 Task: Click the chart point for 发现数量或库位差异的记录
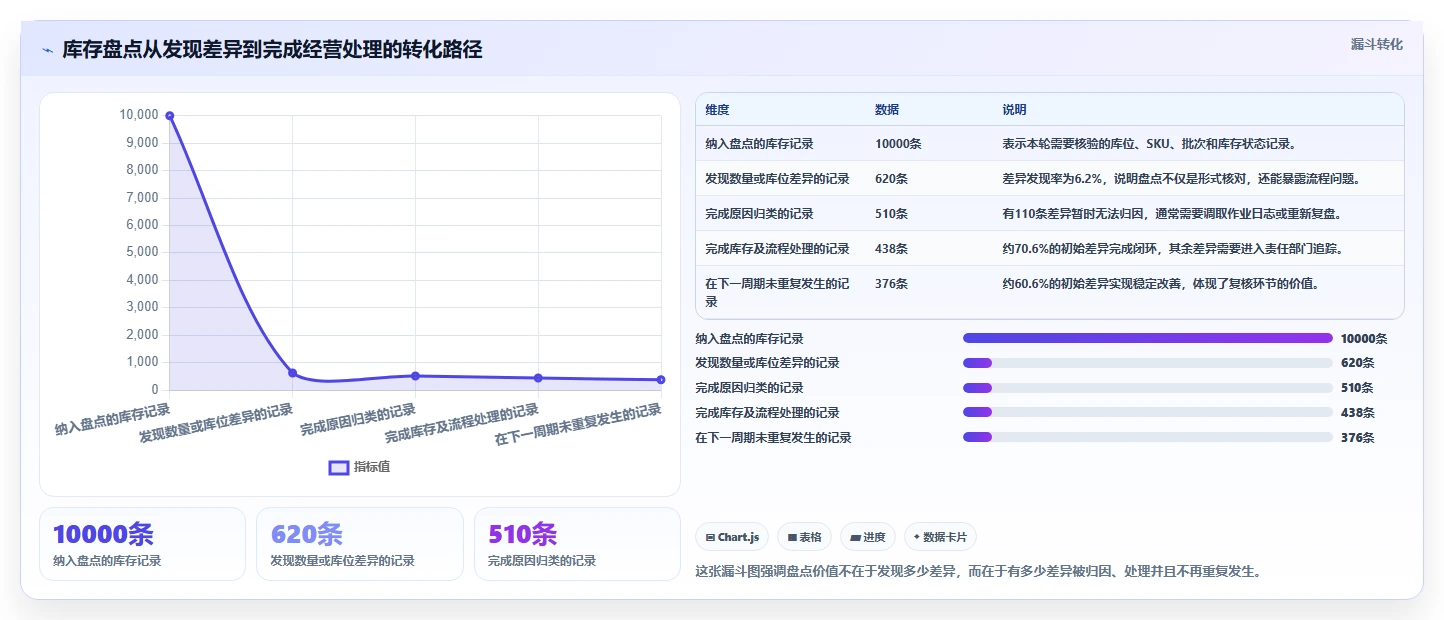[292, 373]
